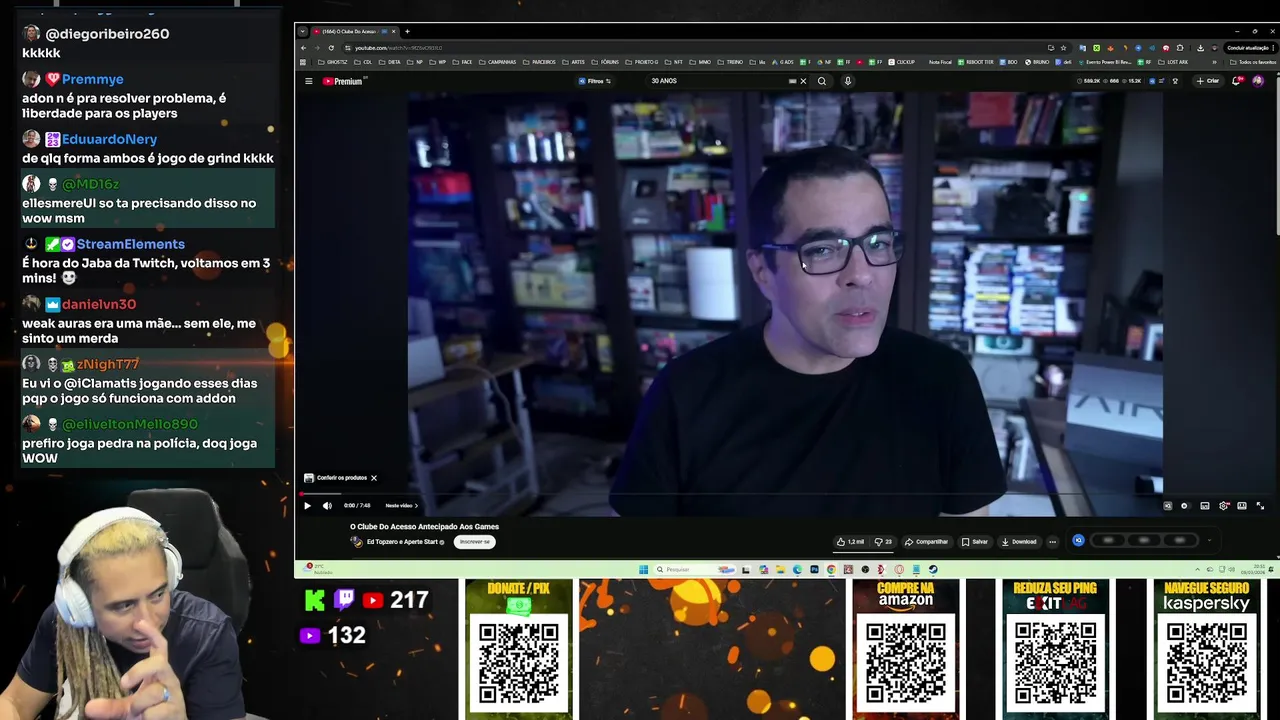The height and width of the screenshot is (720, 1280).
Task: Seek on the video progress bar
Action: coord(732,494)
